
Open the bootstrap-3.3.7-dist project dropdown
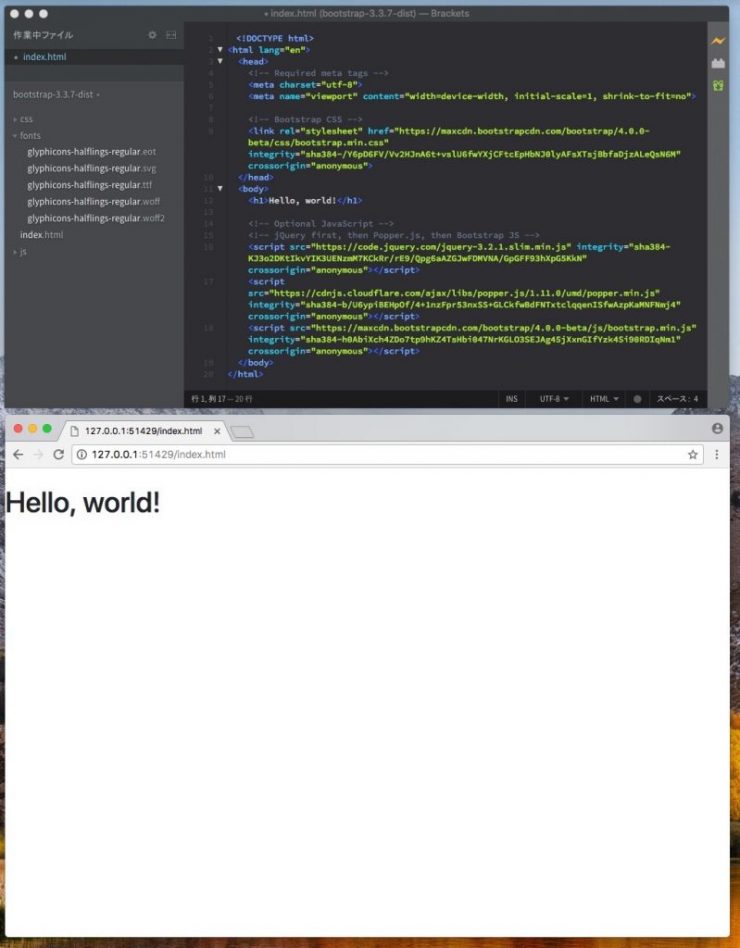(56, 95)
